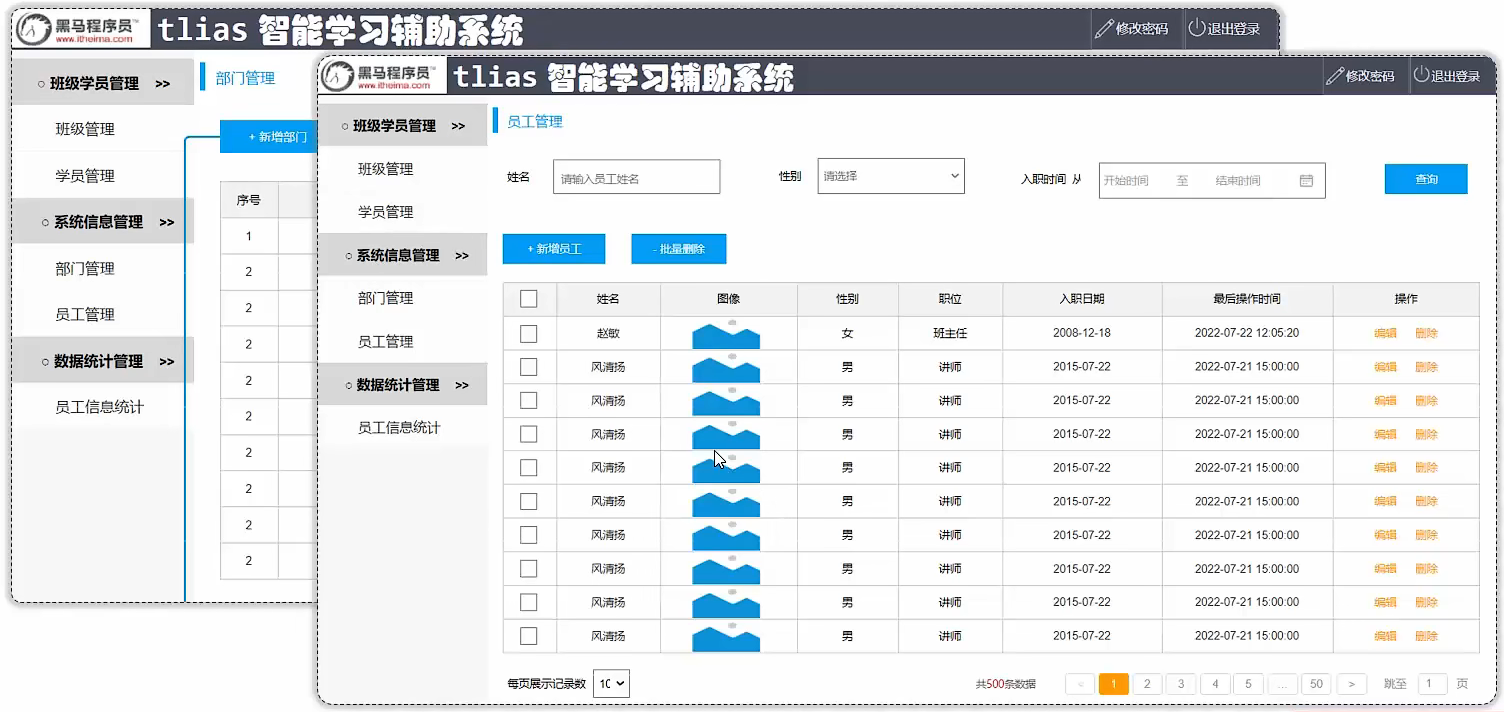Click the blue 查询 search button

coord(1425,179)
